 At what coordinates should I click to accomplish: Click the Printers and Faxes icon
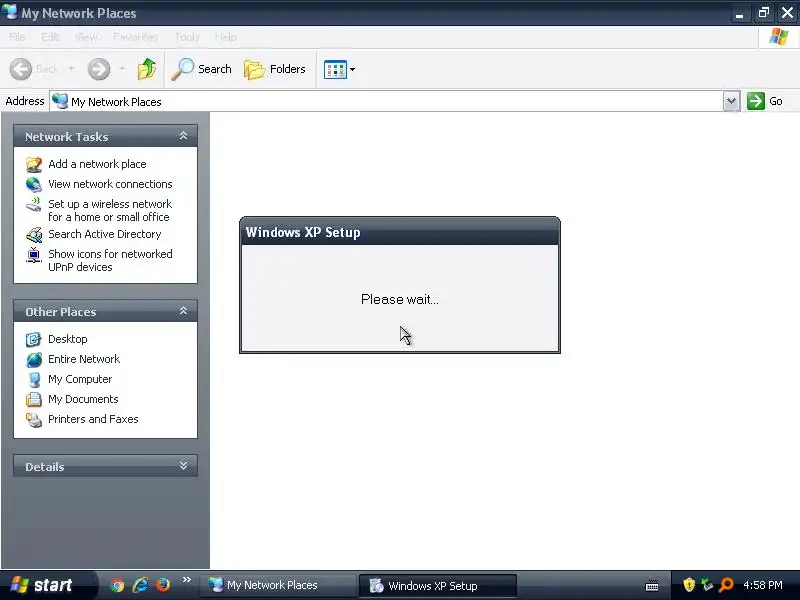pyautogui.click(x=34, y=419)
